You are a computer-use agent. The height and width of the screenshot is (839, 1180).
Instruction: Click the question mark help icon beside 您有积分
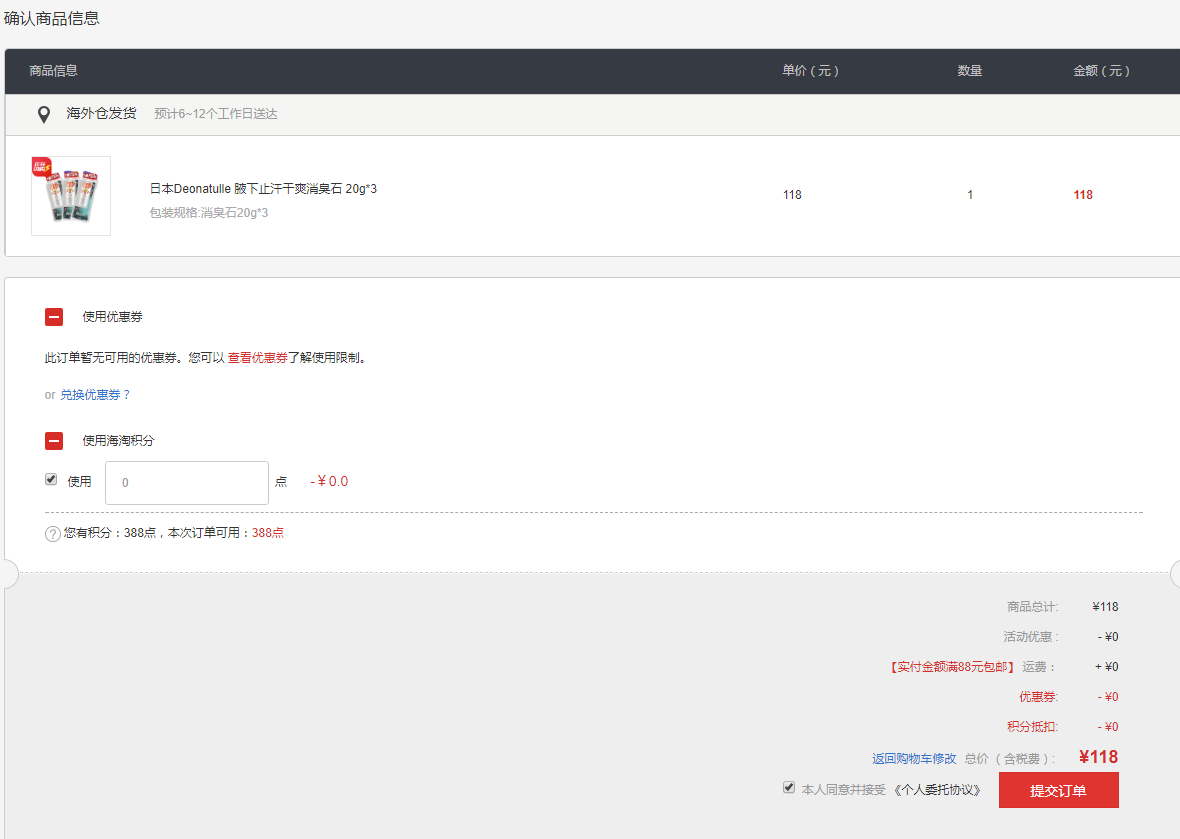[53, 534]
